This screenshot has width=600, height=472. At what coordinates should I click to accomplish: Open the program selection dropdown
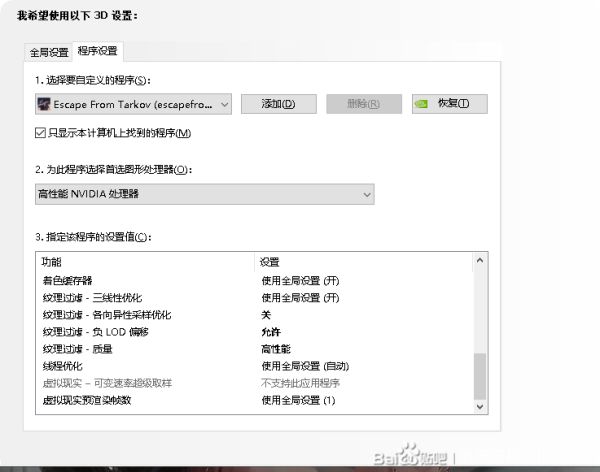pyautogui.click(x=222, y=104)
